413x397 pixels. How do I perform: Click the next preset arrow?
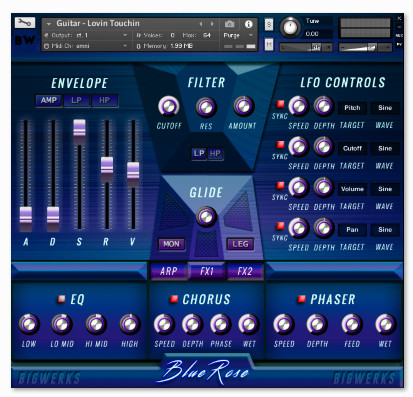click(212, 24)
